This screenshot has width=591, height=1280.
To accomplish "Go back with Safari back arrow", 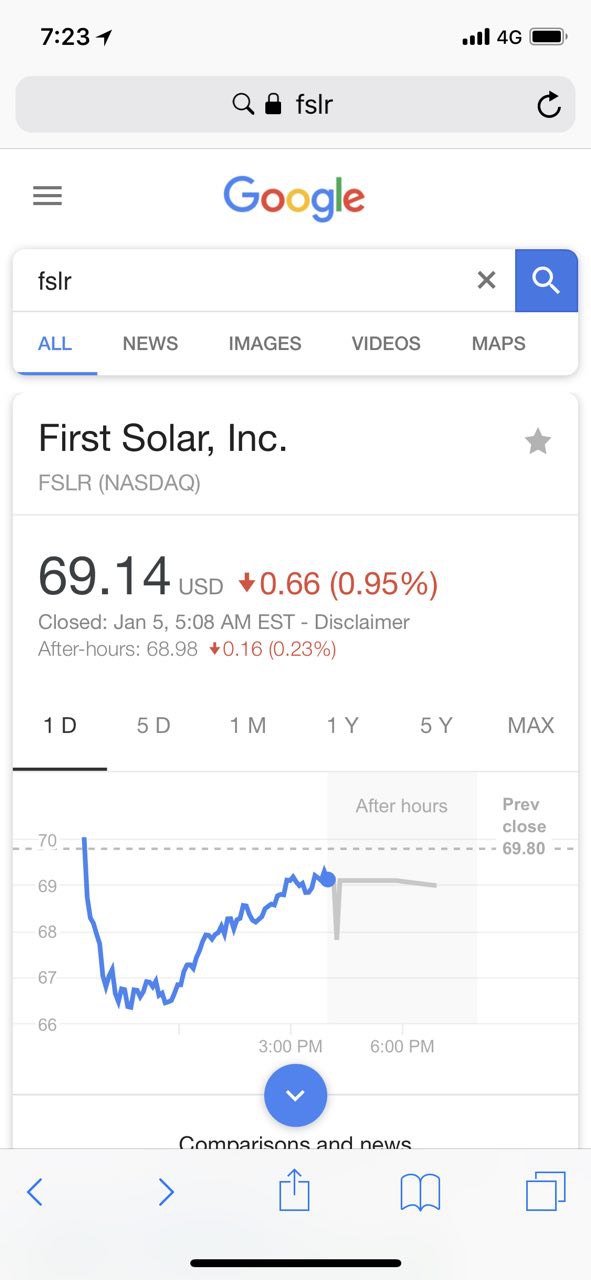I will 35,1192.
